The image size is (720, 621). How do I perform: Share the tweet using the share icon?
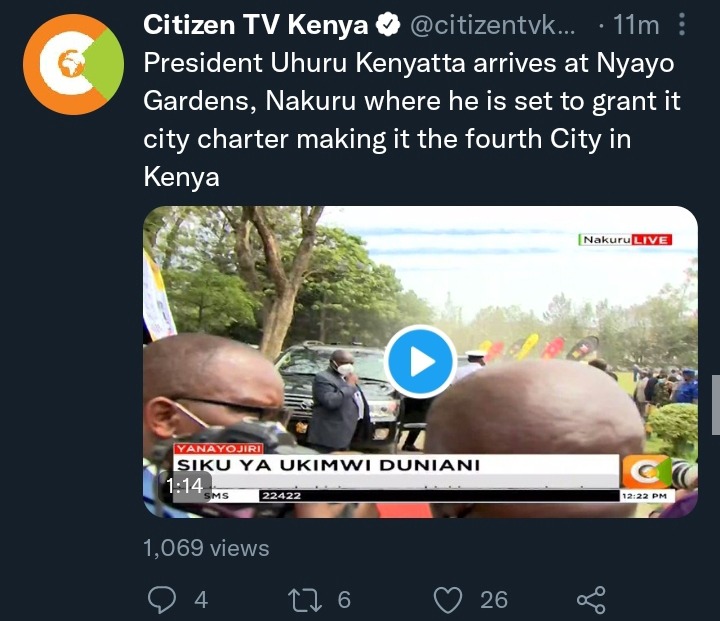tap(591, 599)
